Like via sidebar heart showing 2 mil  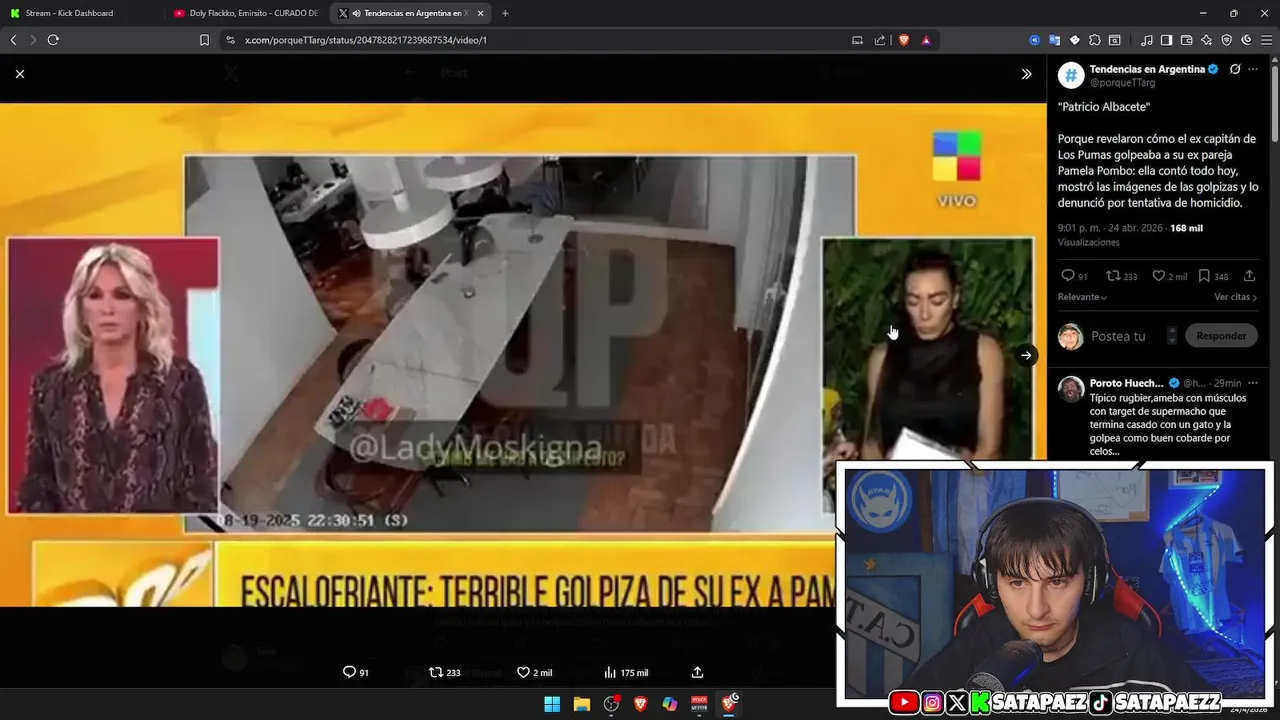click(x=1169, y=276)
